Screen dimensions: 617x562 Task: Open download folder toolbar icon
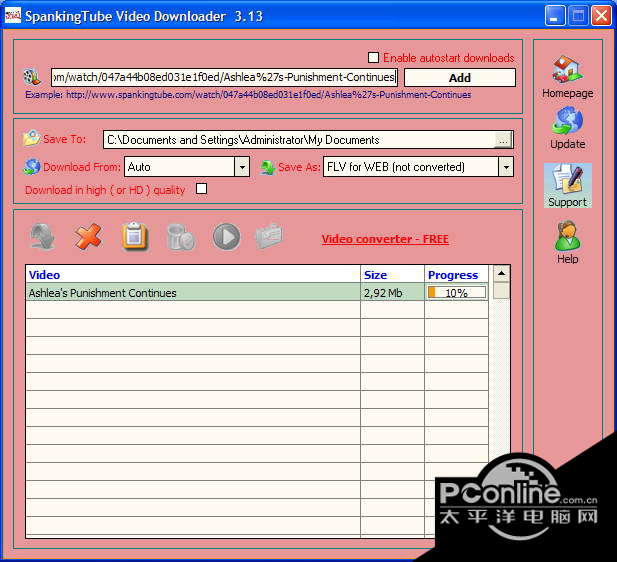(270, 236)
